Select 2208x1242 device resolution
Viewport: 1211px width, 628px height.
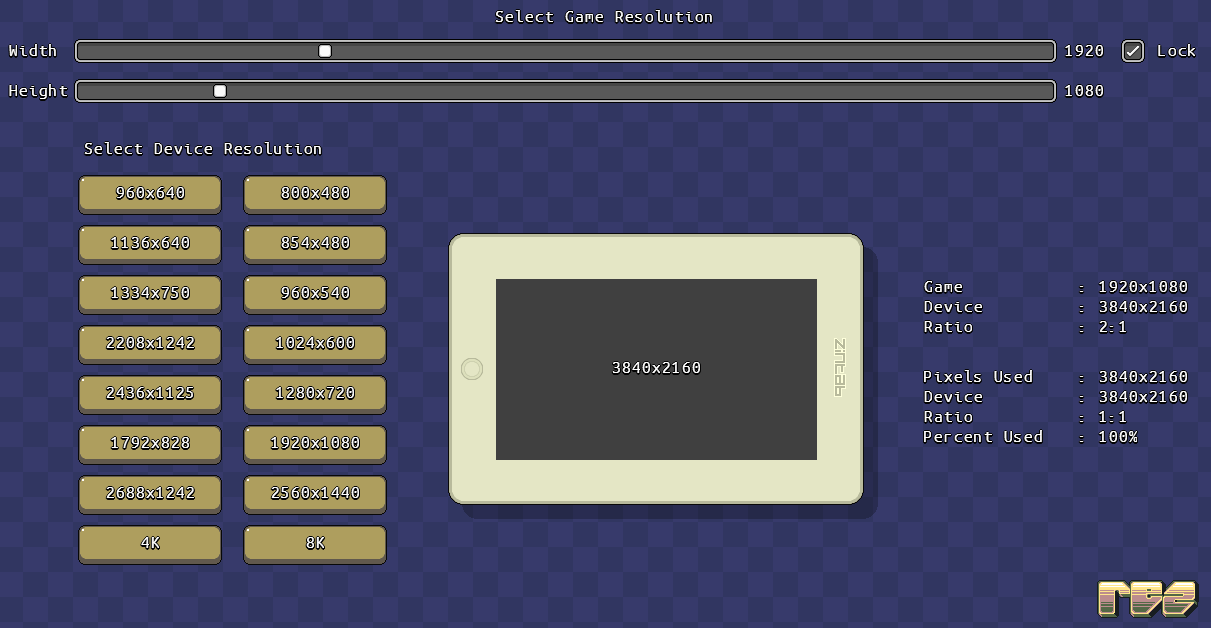pyautogui.click(x=150, y=344)
